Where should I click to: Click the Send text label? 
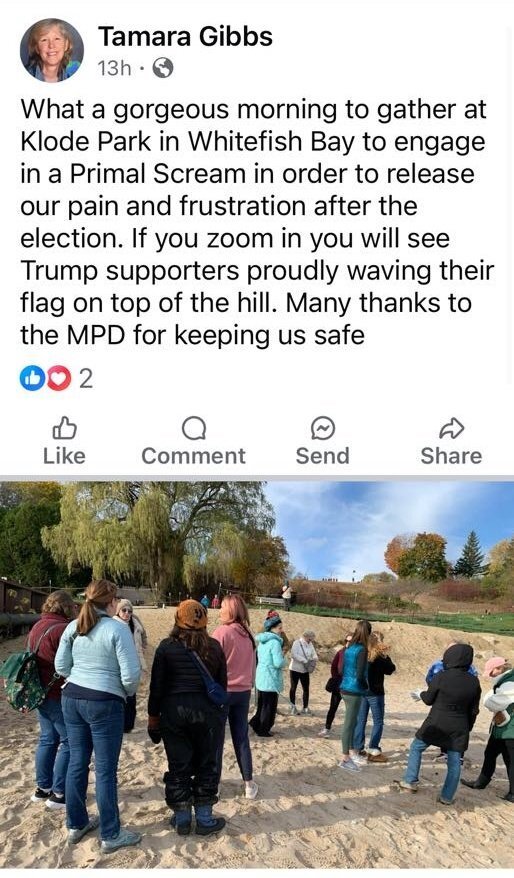323,456
